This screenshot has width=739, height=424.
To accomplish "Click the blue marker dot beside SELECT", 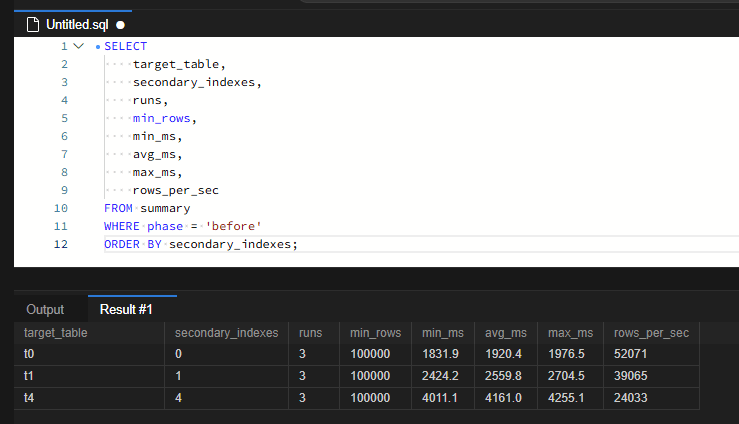I will click(98, 47).
